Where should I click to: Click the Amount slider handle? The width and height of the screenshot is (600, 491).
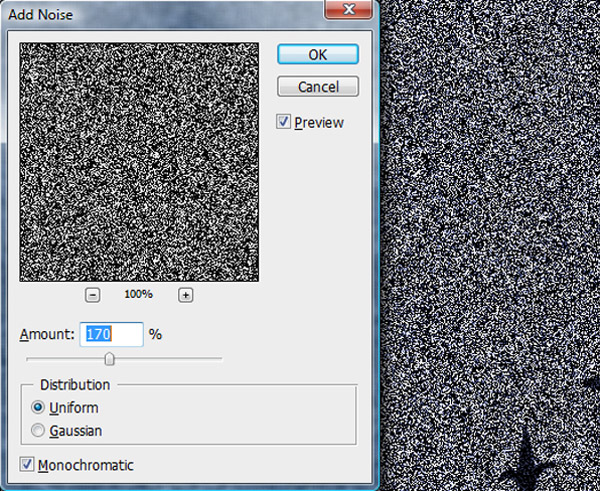pyautogui.click(x=110, y=359)
